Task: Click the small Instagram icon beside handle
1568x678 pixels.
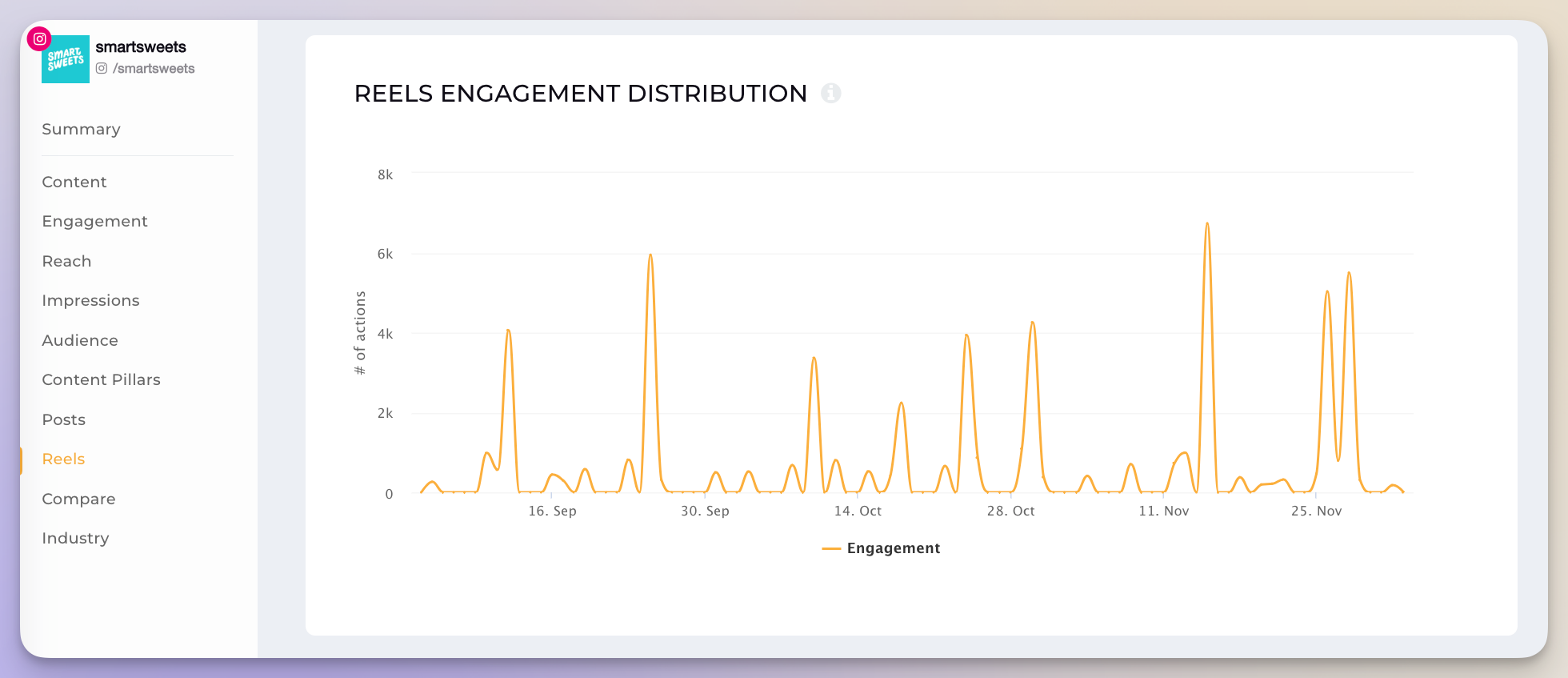Action: [x=102, y=69]
